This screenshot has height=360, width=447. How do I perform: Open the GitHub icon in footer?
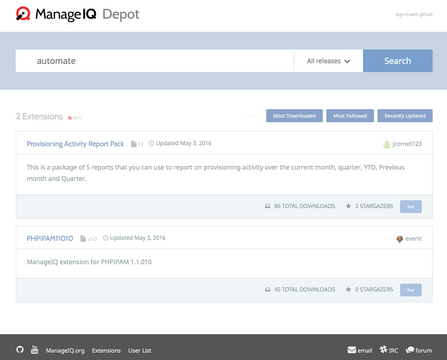coord(20,350)
